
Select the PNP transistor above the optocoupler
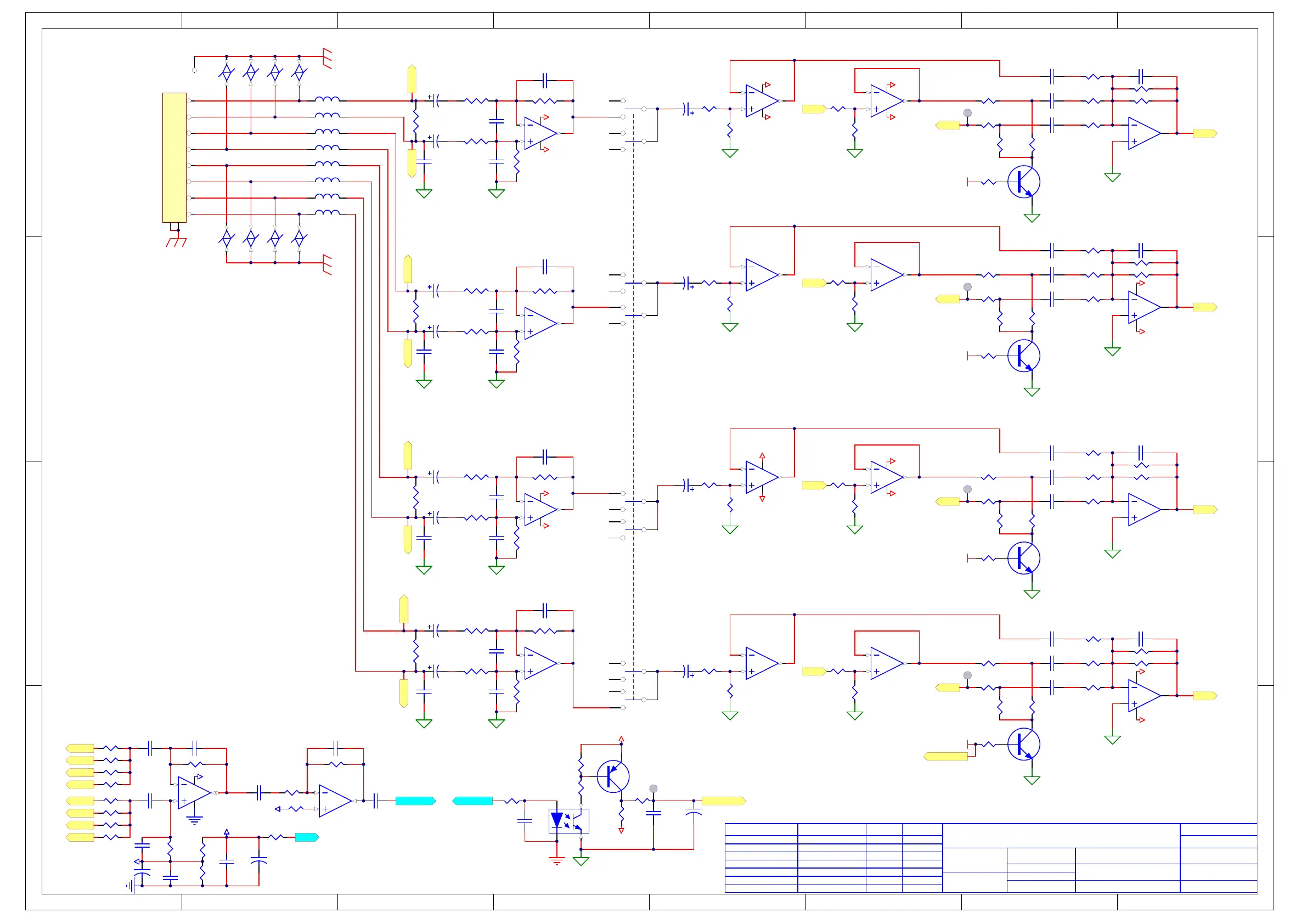(x=613, y=776)
